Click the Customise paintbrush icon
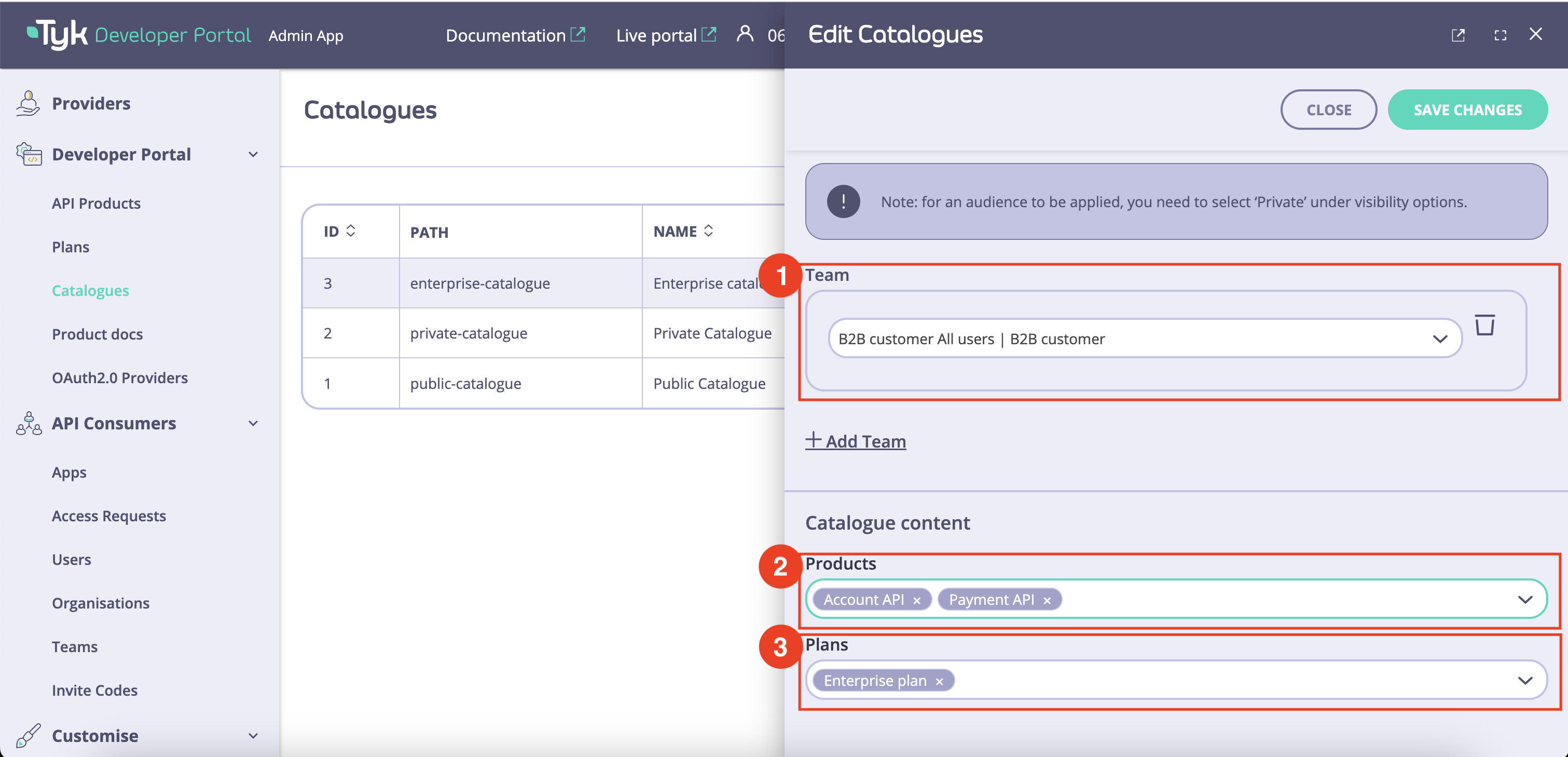 point(27,736)
